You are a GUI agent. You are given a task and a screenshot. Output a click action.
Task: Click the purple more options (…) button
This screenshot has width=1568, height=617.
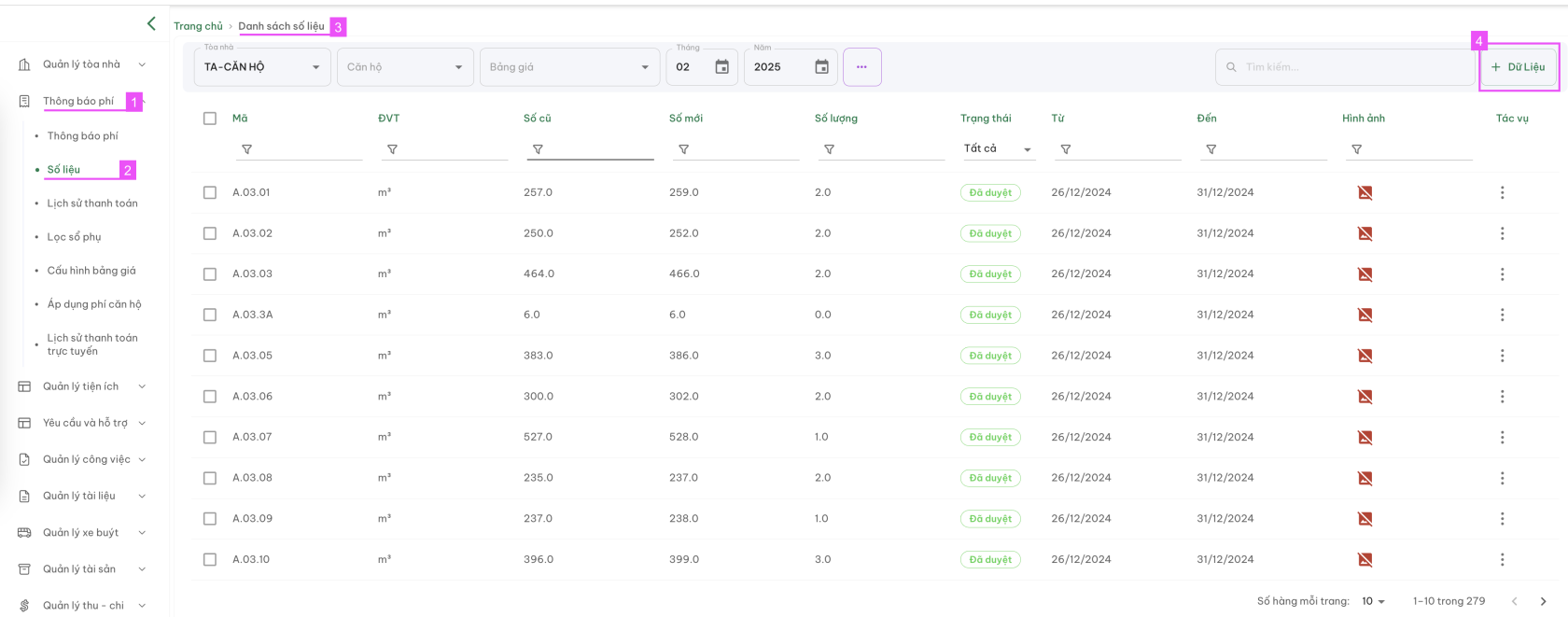click(x=861, y=67)
